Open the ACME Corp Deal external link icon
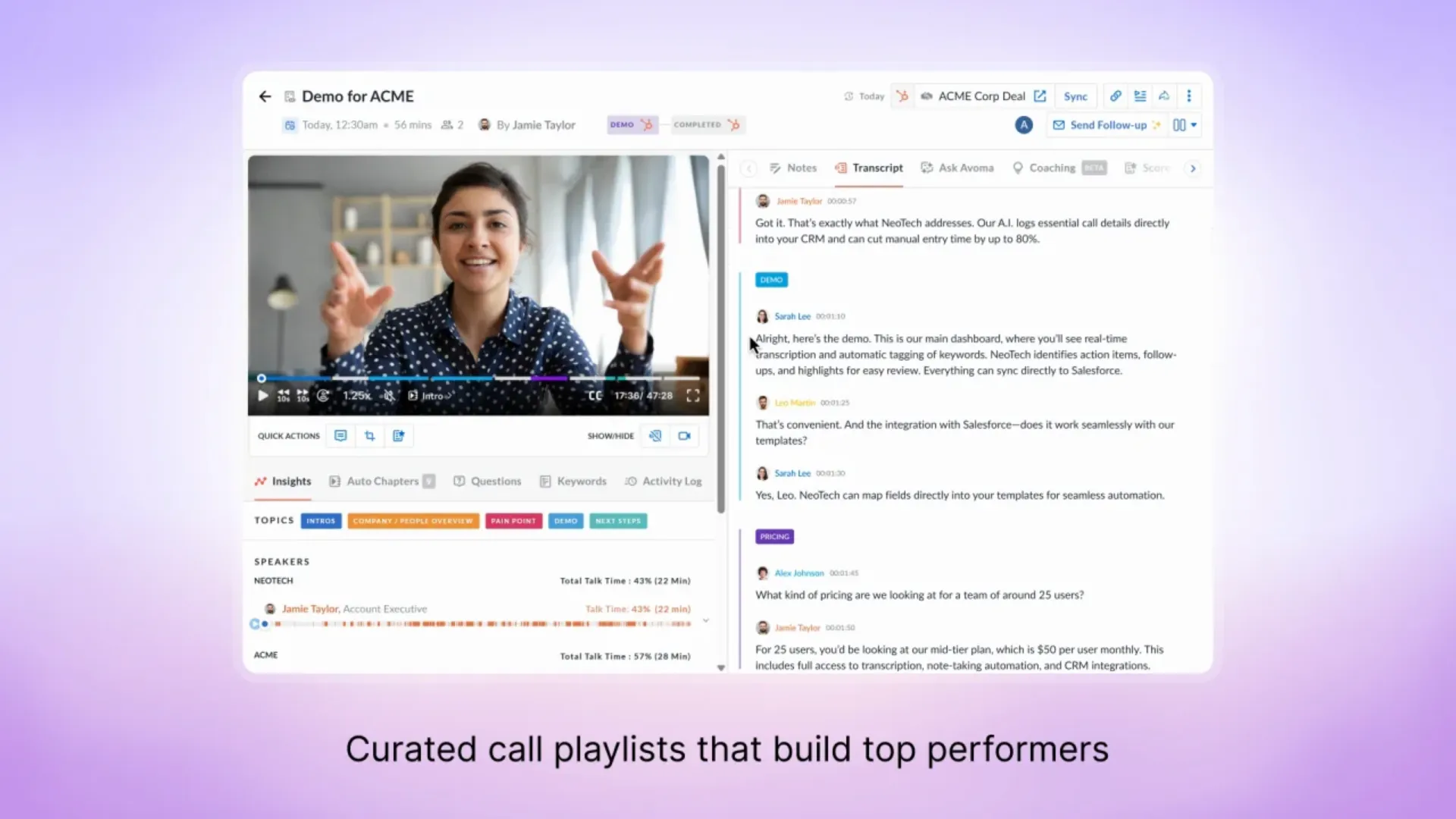1456x819 pixels. 1040,96
